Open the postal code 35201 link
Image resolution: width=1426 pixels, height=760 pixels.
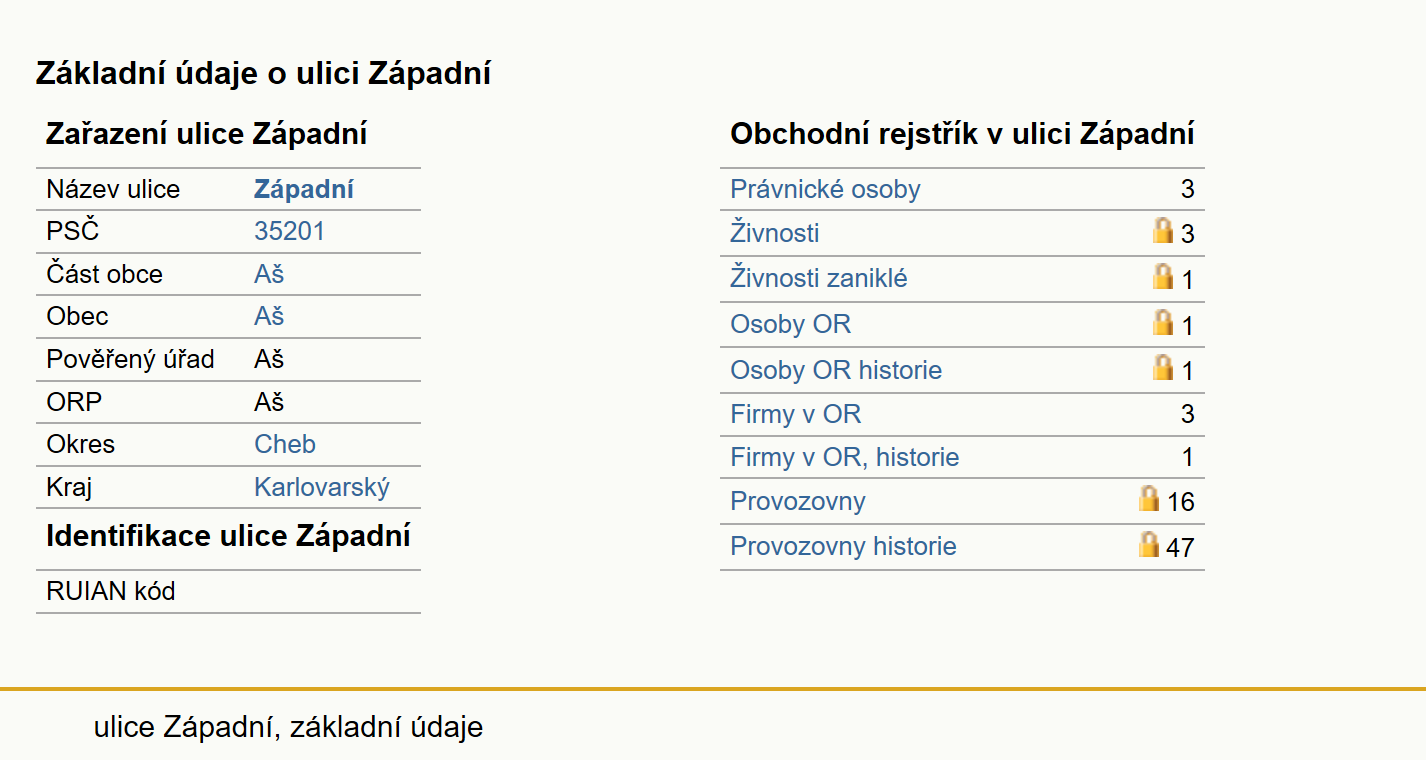pyautogui.click(x=290, y=232)
